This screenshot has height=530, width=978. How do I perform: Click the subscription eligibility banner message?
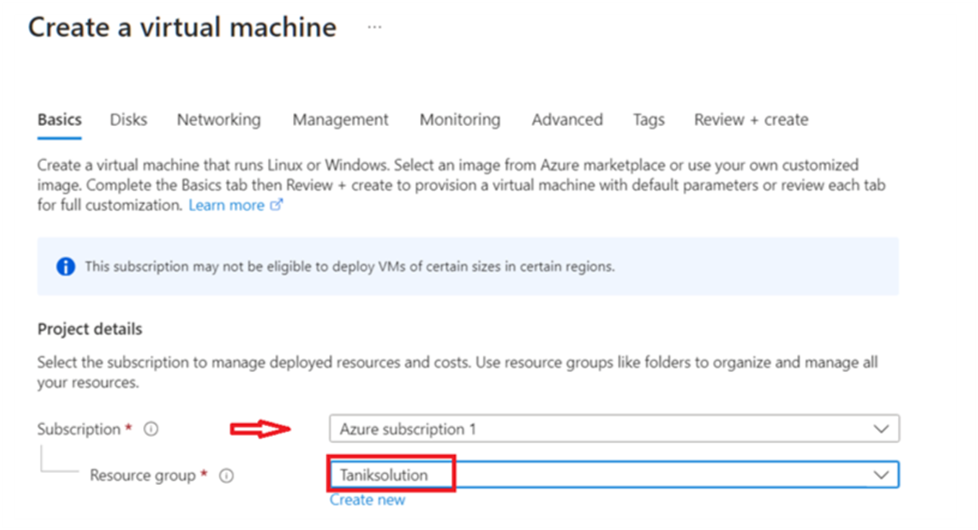[x=350, y=267]
